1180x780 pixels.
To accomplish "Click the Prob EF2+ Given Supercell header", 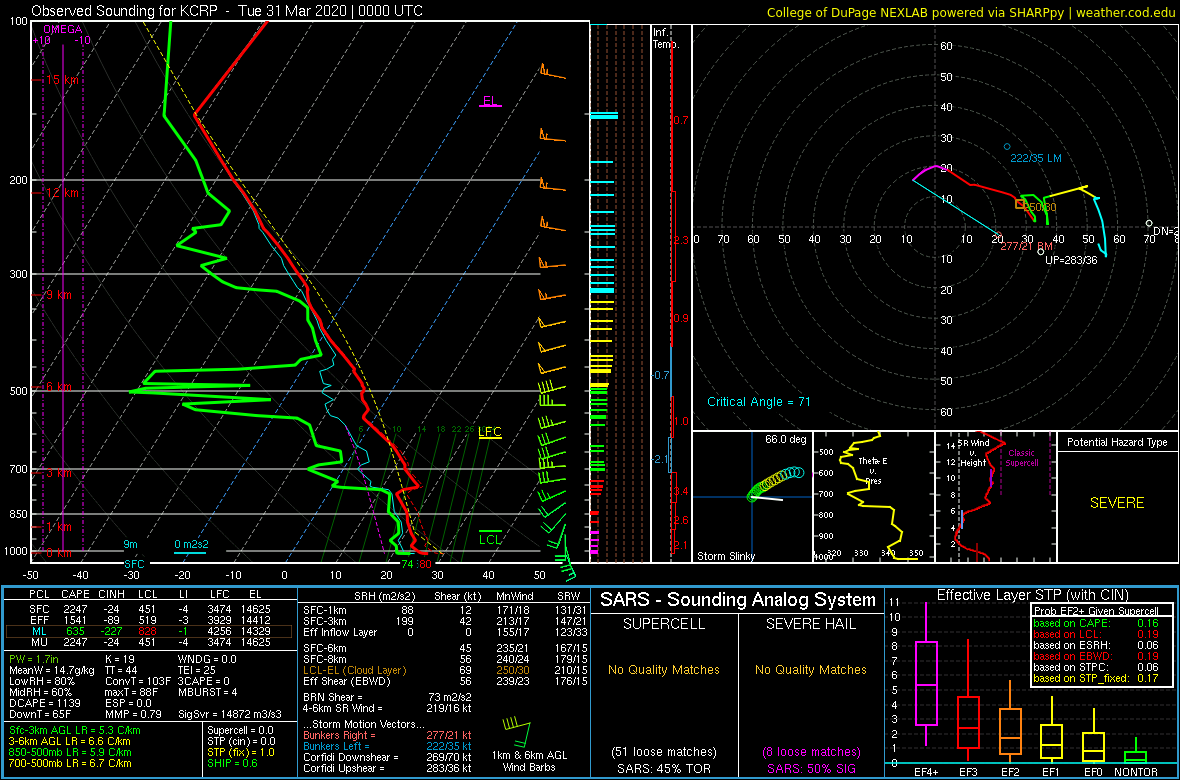I will click(x=1096, y=611).
